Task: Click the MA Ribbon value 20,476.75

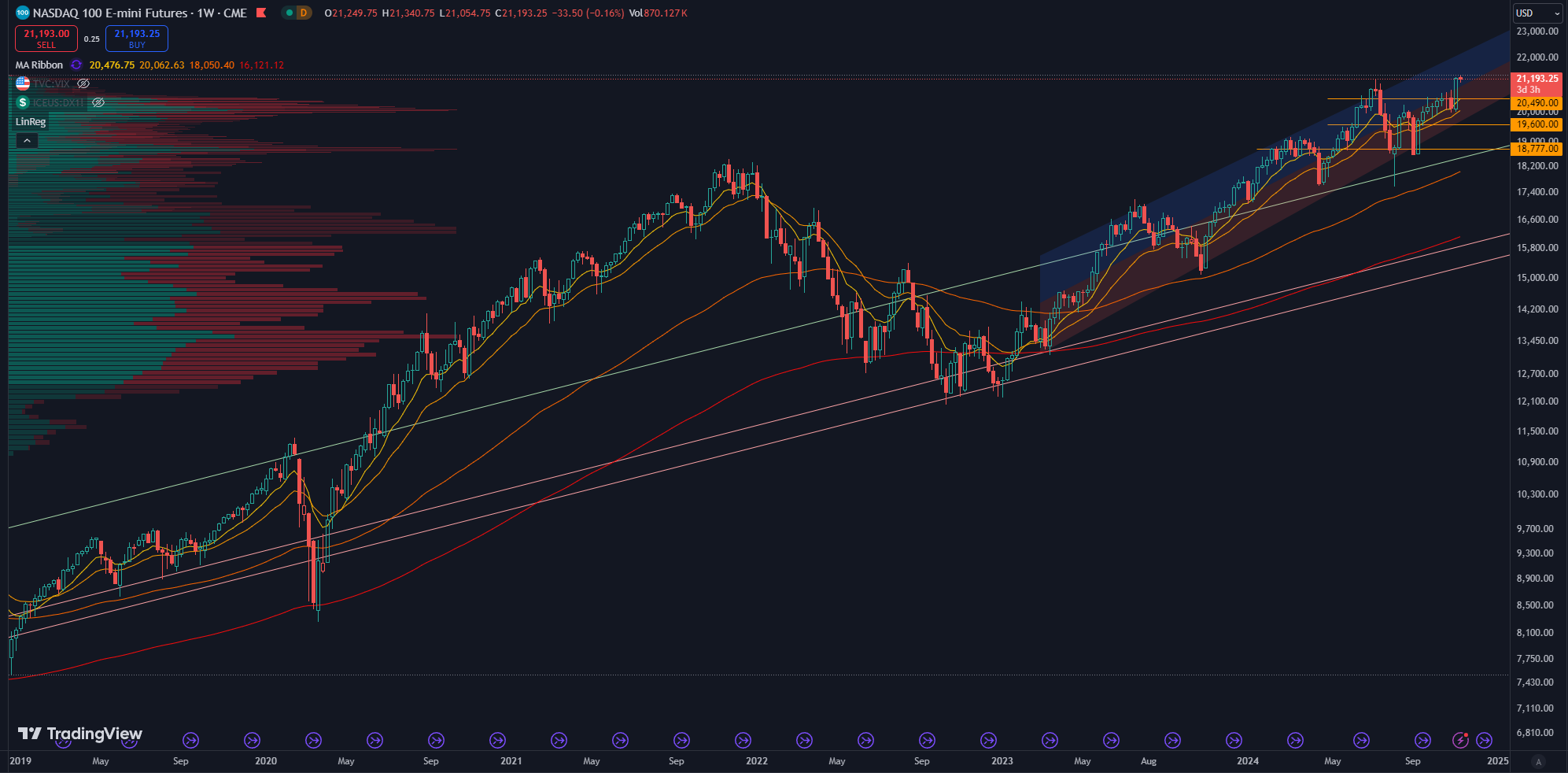Action: tap(112, 65)
